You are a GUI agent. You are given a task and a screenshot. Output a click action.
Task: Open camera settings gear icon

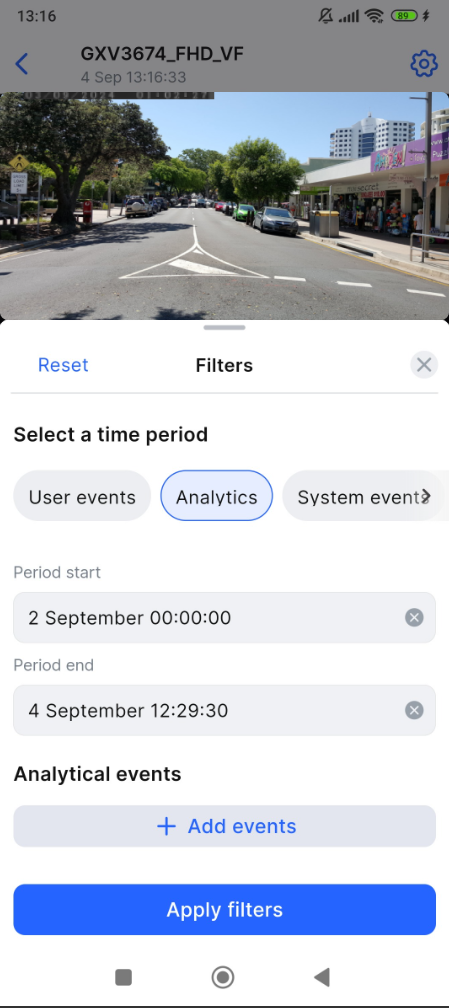424,64
